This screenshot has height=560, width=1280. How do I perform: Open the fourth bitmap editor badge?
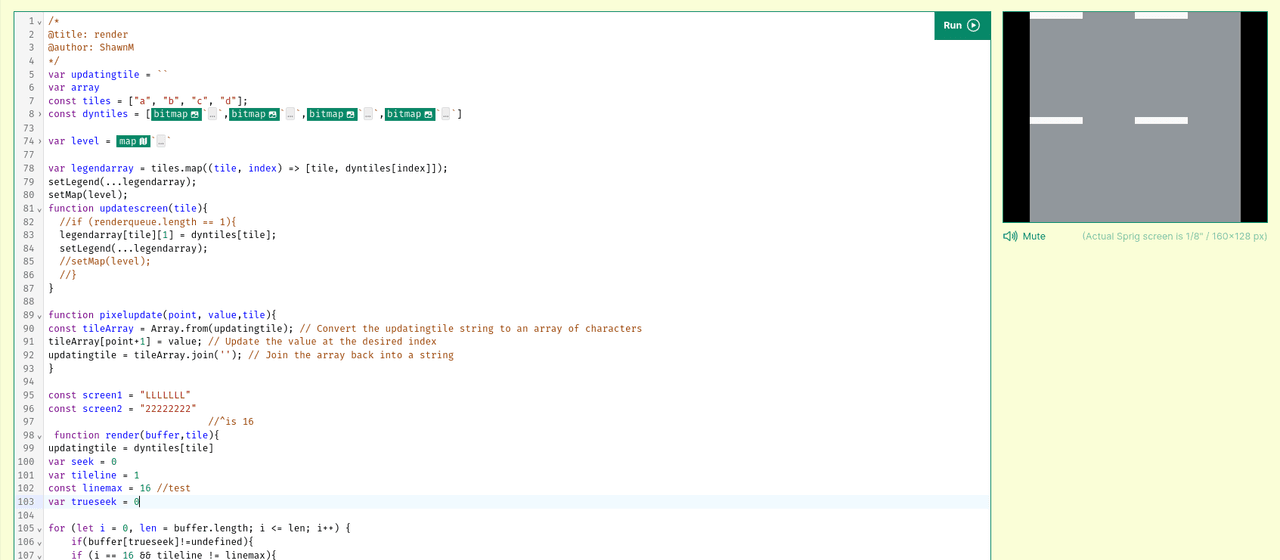click(x=411, y=114)
